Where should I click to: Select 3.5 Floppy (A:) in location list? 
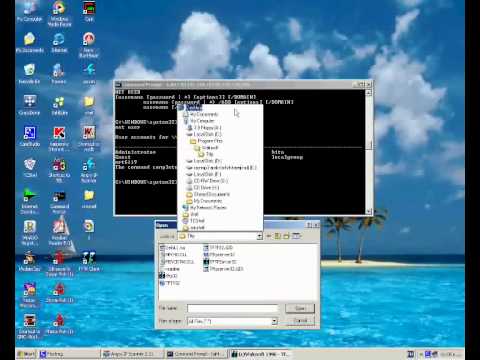204,127
